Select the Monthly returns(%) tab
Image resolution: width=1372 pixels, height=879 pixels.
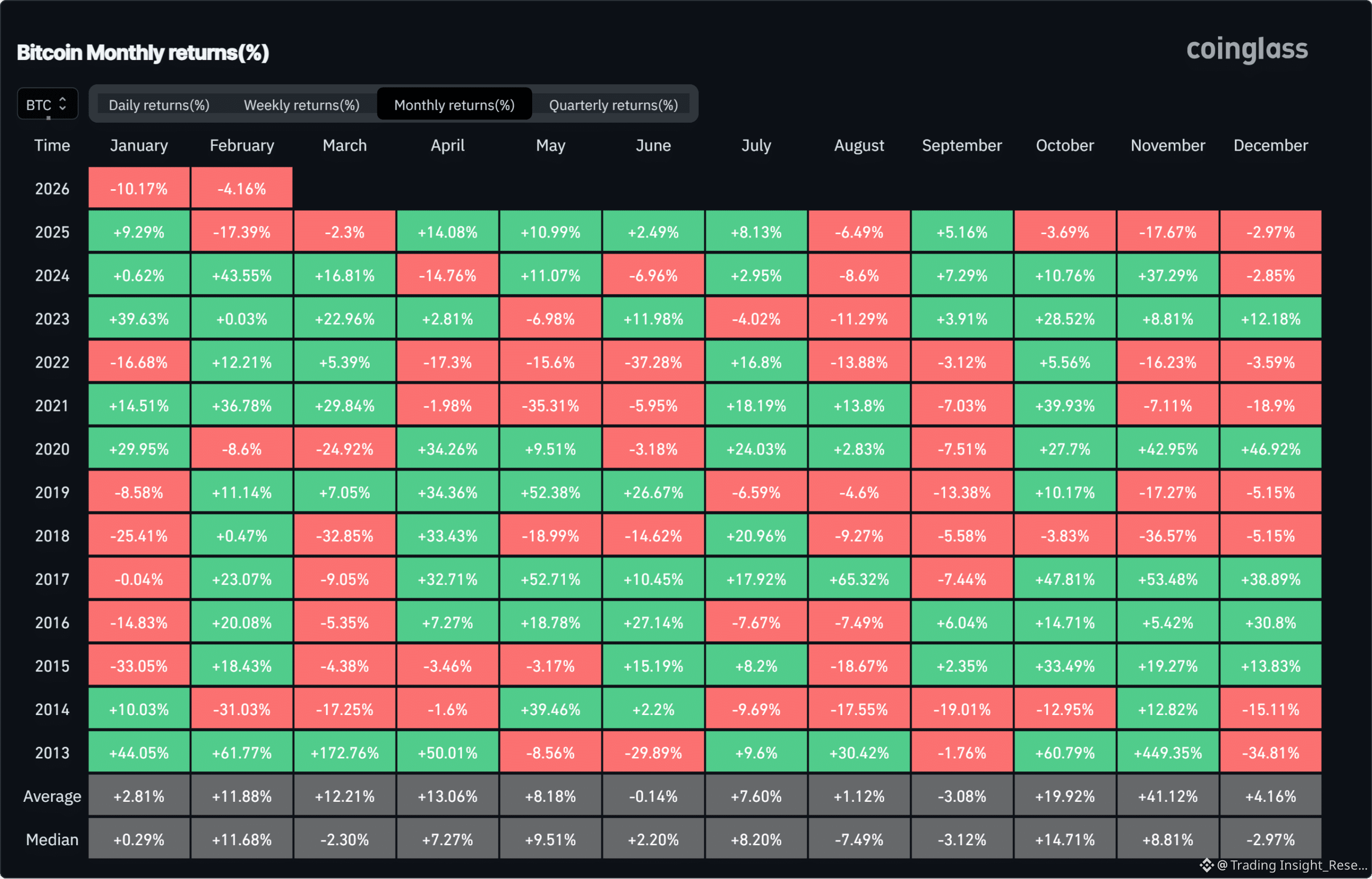[454, 105]
